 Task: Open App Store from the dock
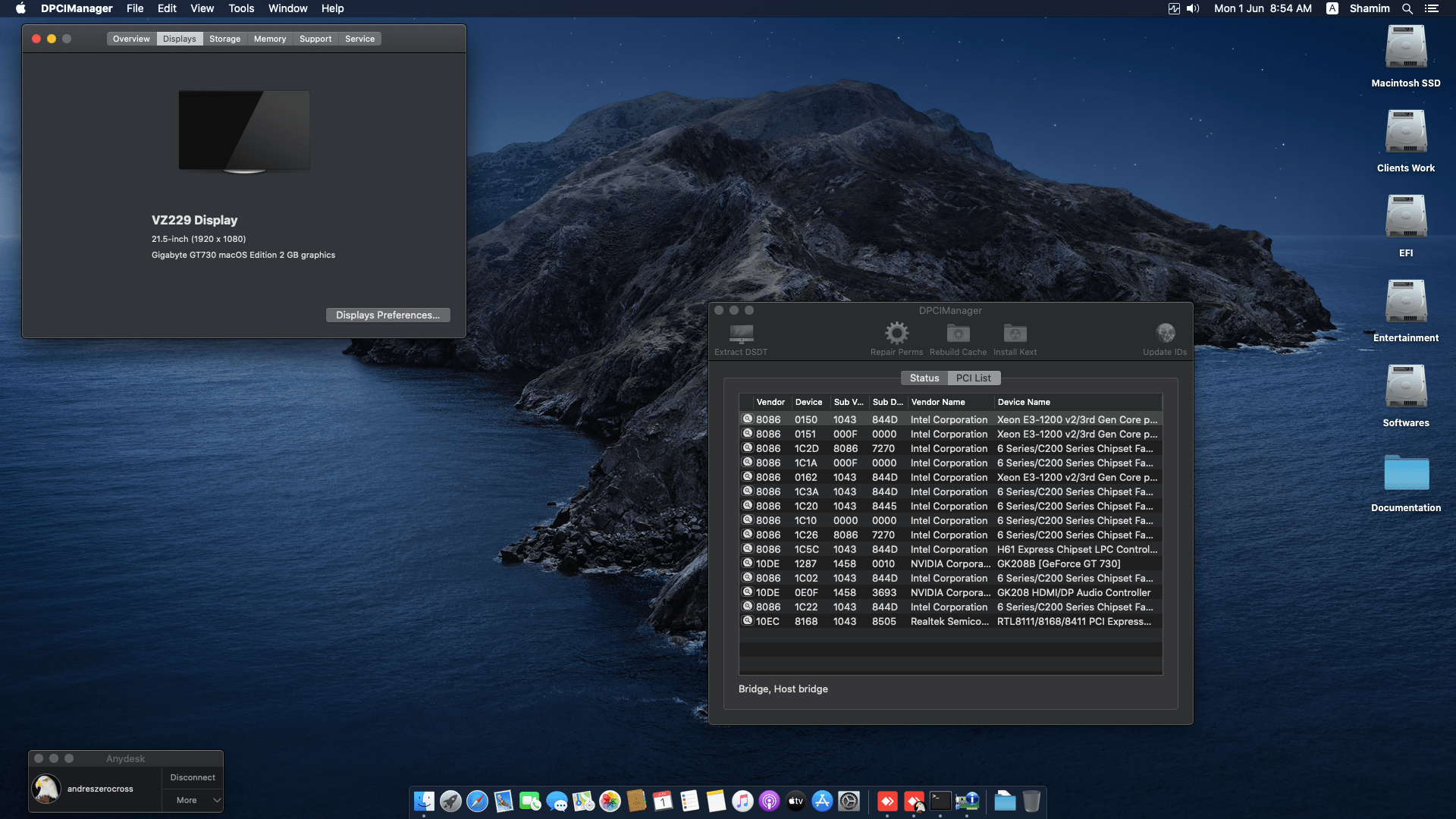pos(822,801)
